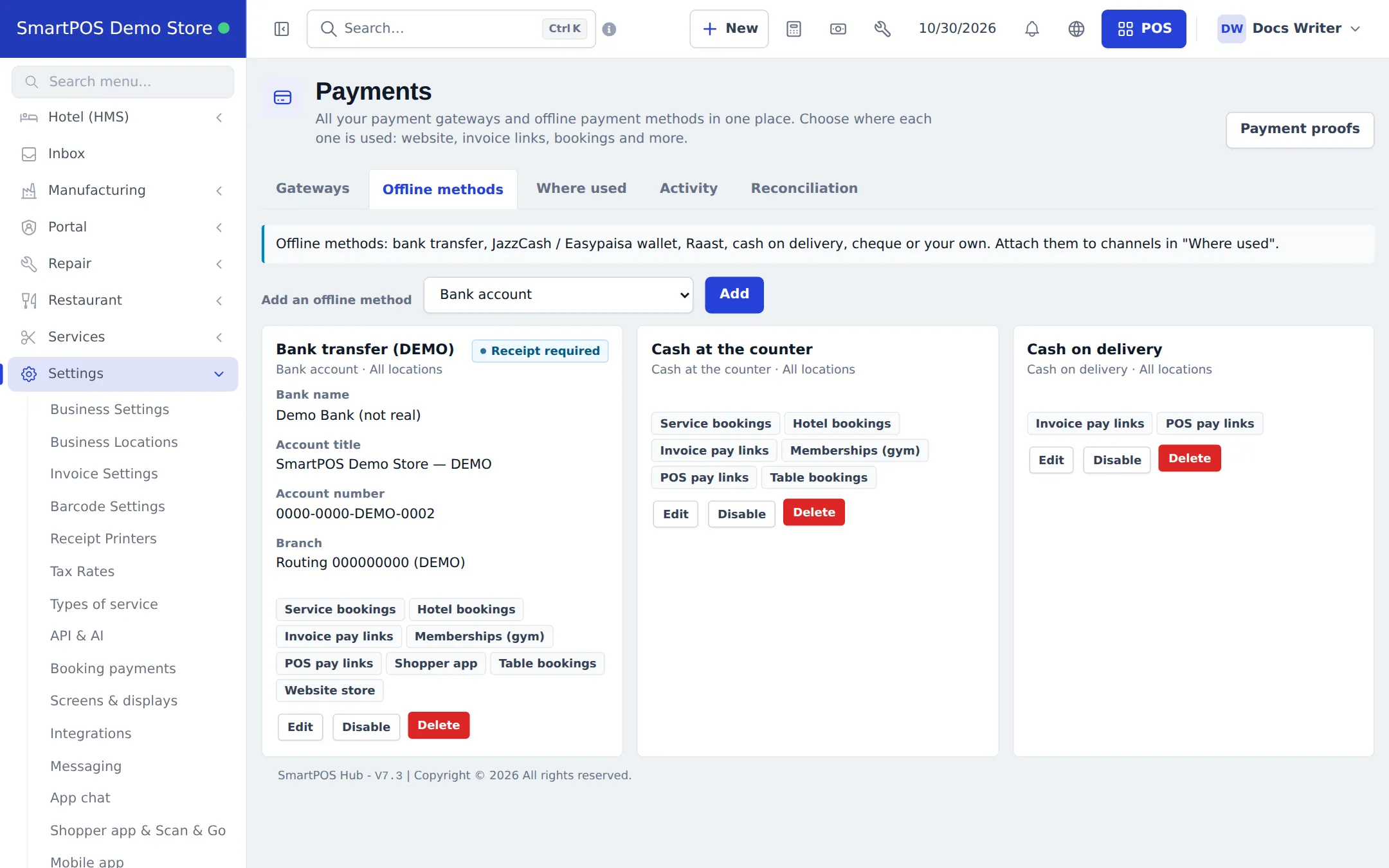1389x868 pixels.
Task: Expand the Portal menu chevron
Action: [219, 227]
